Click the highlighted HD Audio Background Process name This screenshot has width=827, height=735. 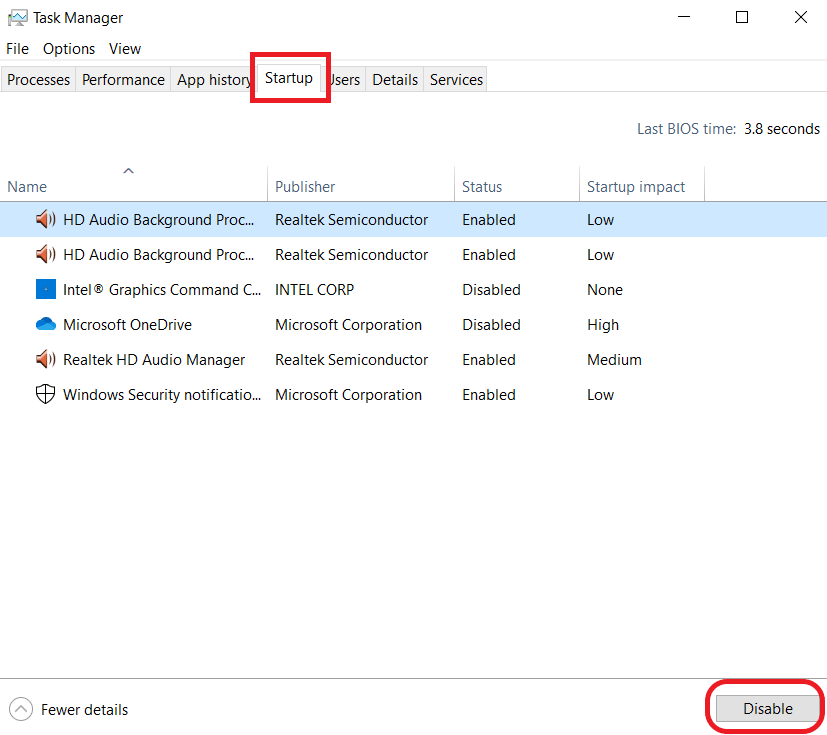(x=159, y=219)
